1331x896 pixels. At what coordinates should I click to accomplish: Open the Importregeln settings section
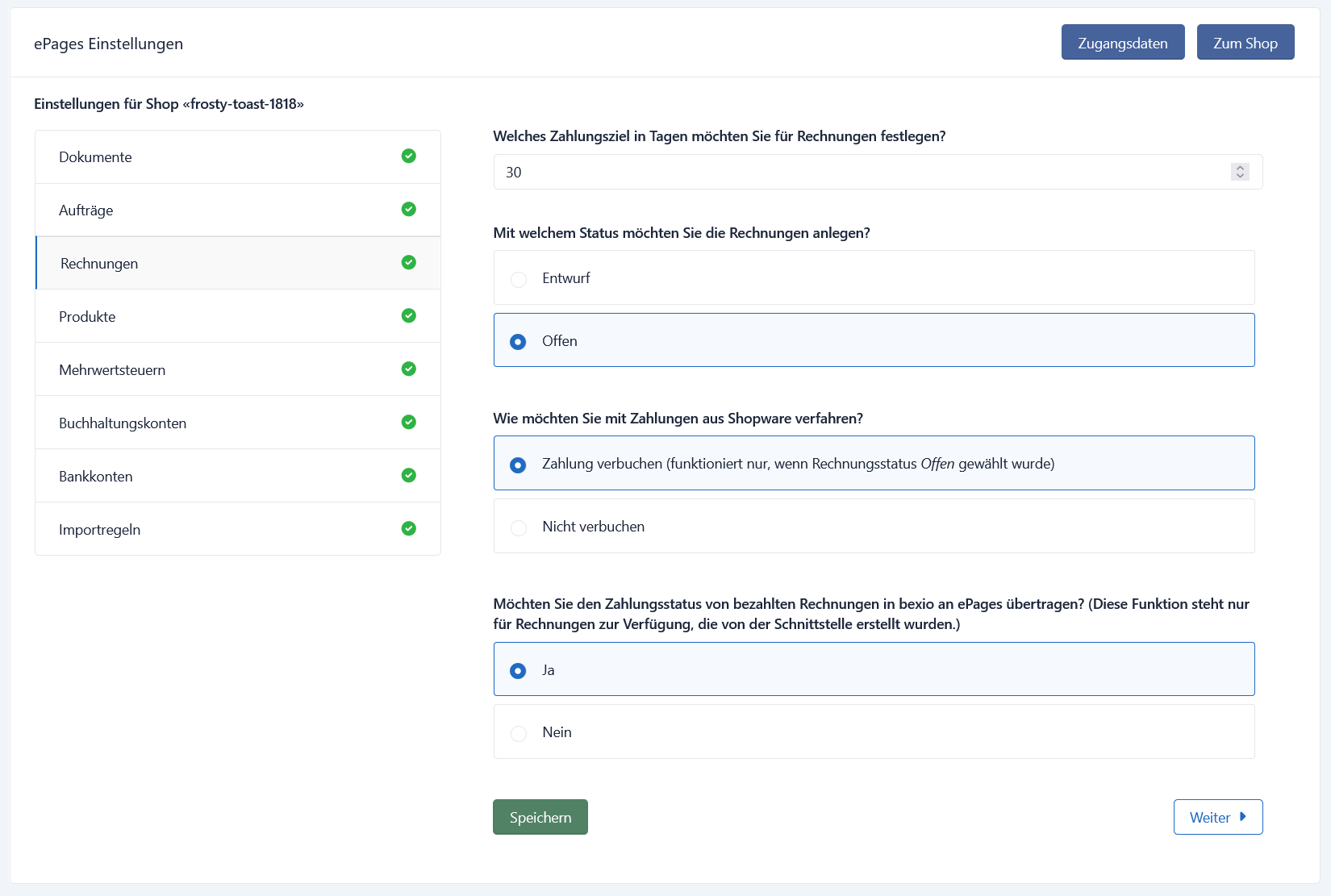[x=238, y=529]
